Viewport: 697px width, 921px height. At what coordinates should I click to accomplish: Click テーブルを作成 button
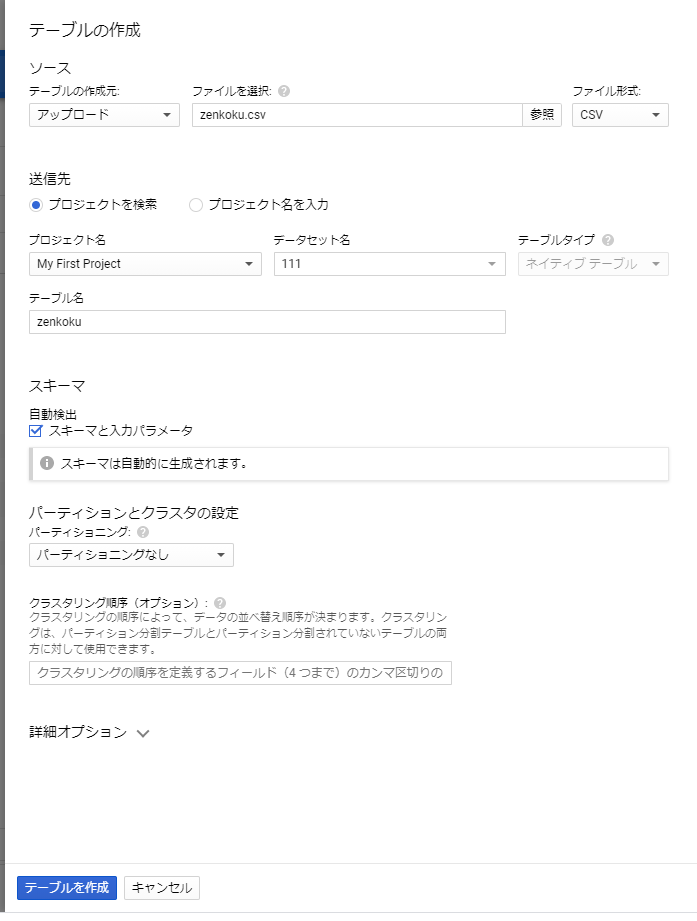click(x=67, y=888)
